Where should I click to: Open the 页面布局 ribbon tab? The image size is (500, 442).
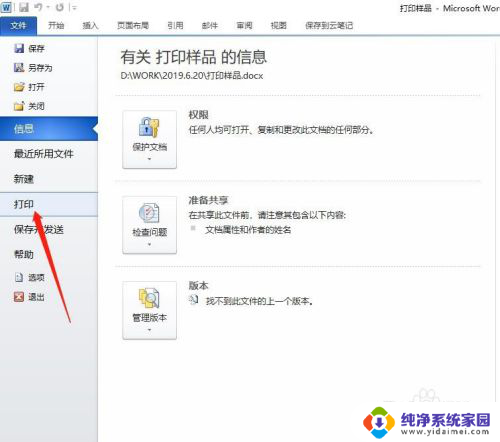(x=133, y=25)
